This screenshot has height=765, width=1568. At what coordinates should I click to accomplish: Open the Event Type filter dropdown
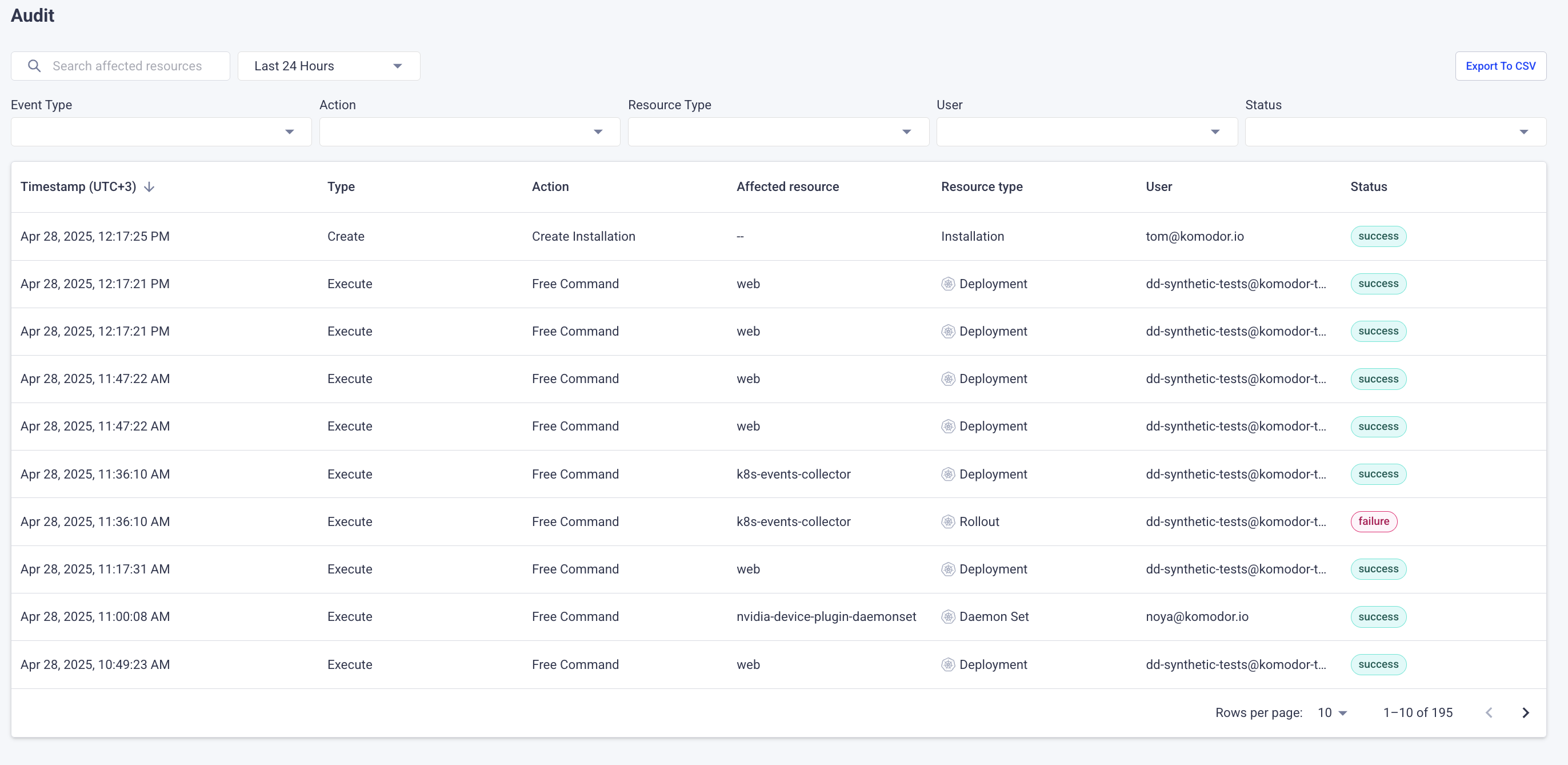click(161, 132)
